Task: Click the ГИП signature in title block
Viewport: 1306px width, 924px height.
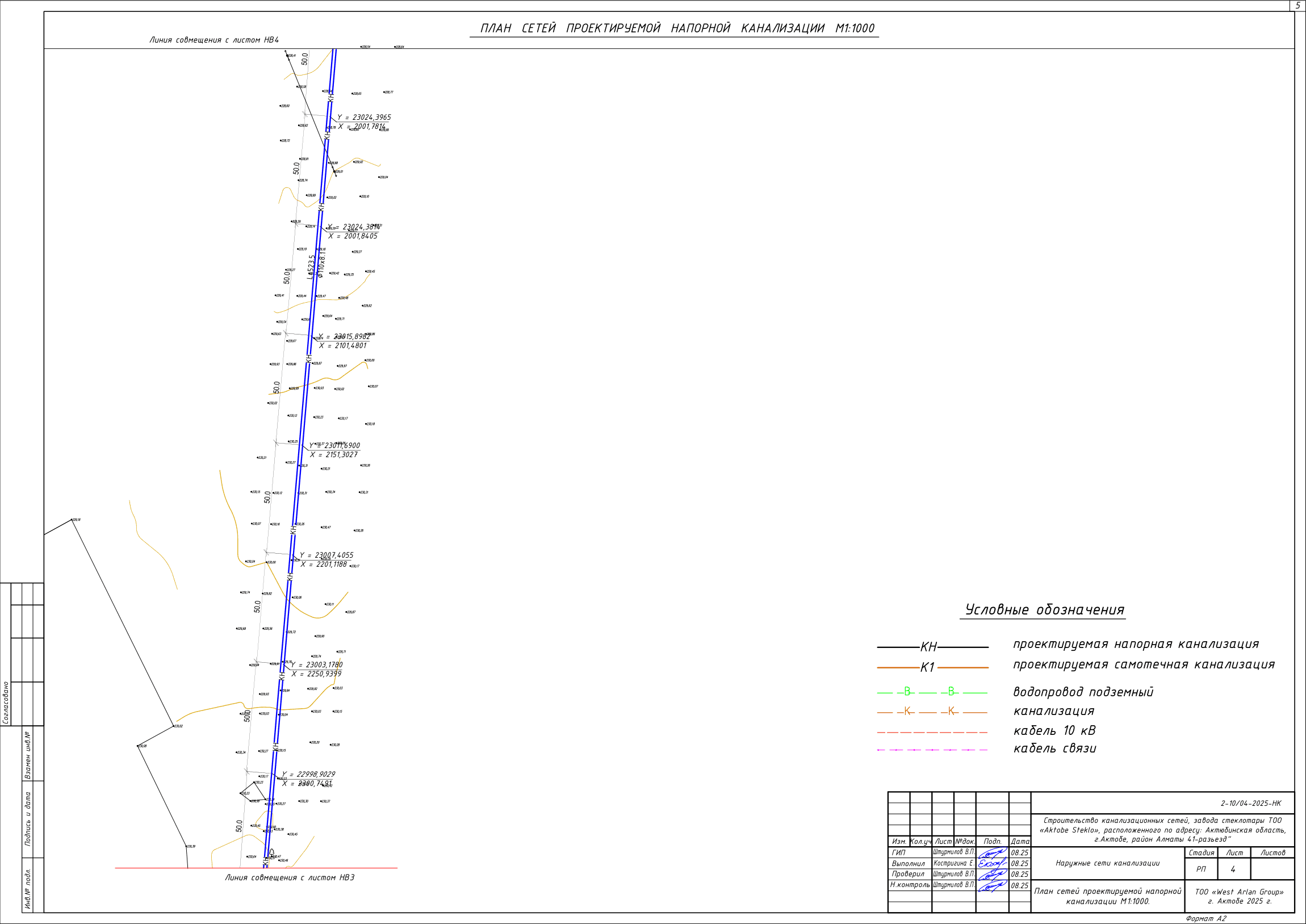Action: coord(993,852)
